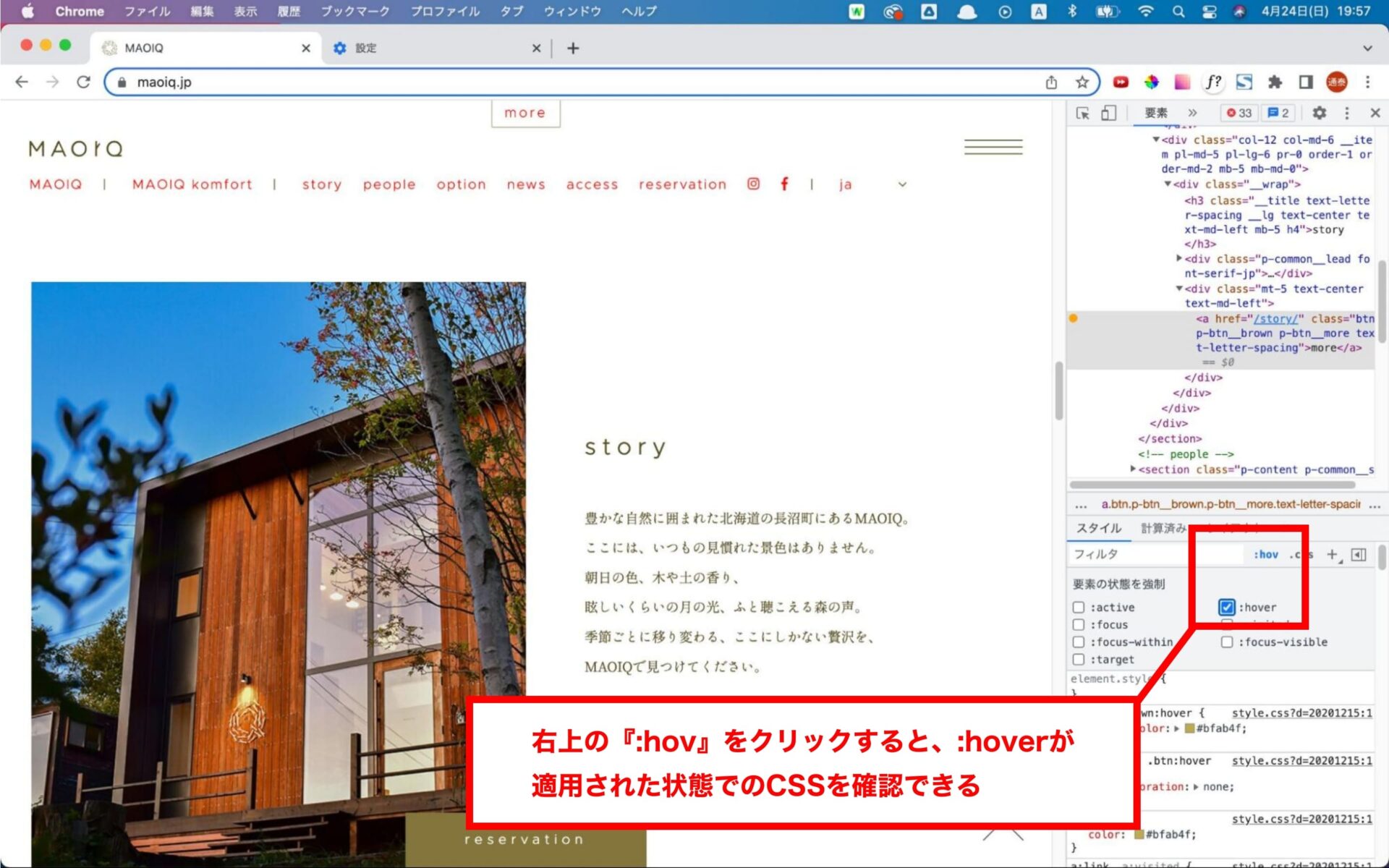Collapse the col-12 col-md-6 div node
Viewport: 1389px width, 868px height.
1156,140
